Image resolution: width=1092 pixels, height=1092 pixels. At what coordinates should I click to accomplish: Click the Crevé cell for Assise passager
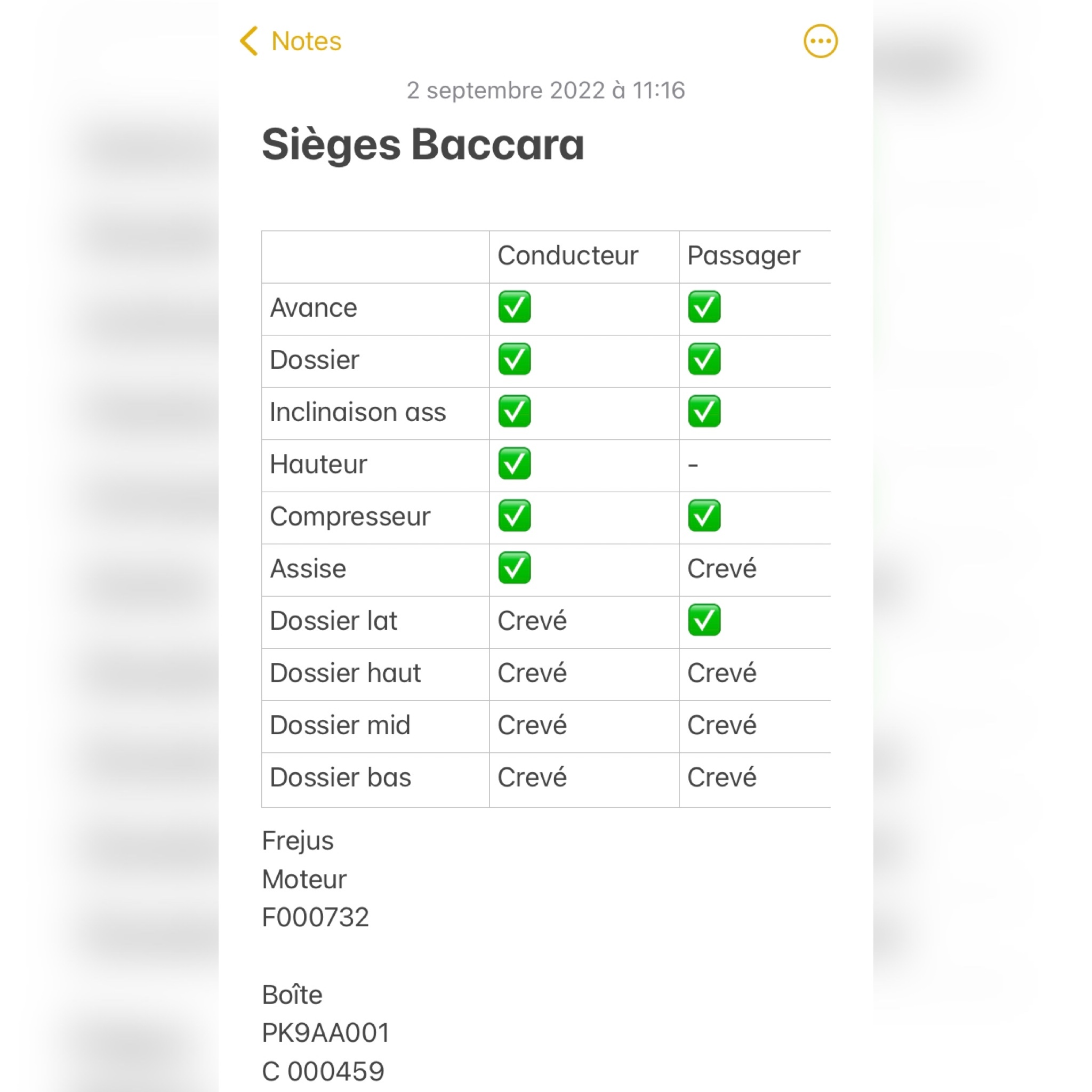721,568
